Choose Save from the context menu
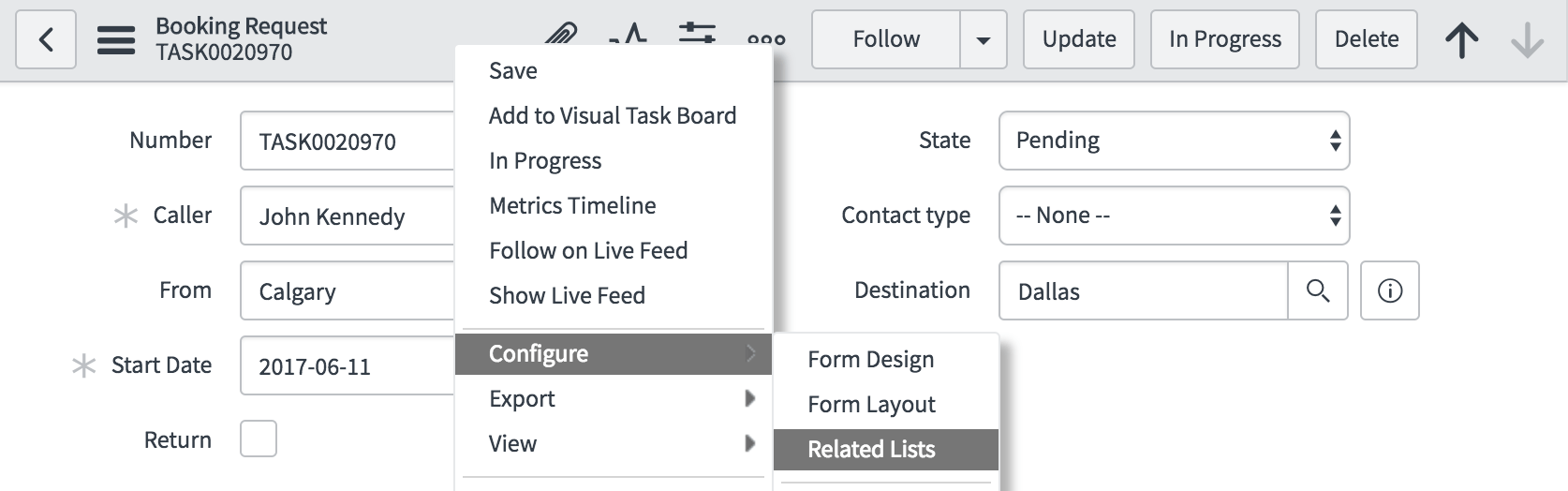This screenshot has height=491, width=1568. click(x=614, y=70)
